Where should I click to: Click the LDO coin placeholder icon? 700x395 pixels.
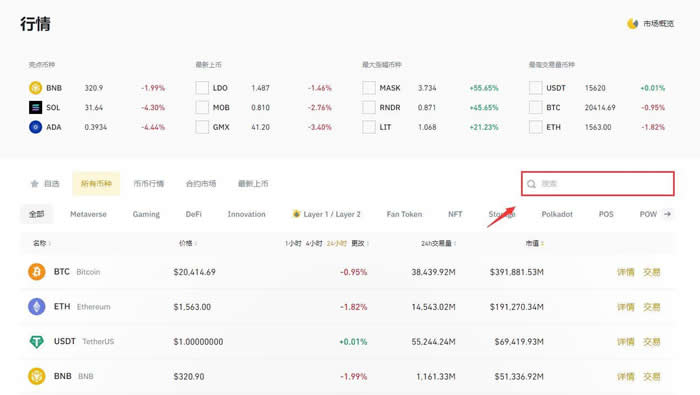[202, 88]
